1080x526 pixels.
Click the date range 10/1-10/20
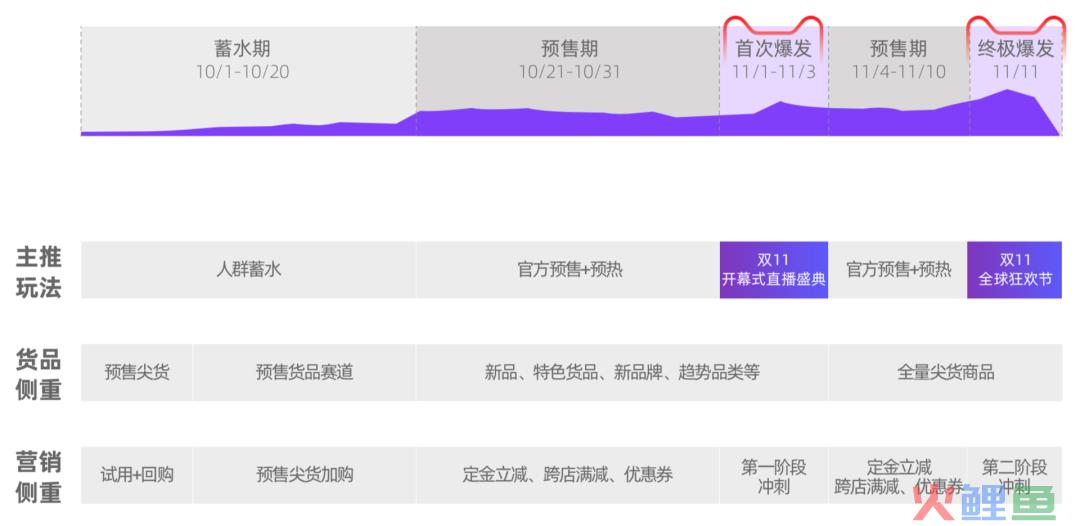[x=242, y=72]
